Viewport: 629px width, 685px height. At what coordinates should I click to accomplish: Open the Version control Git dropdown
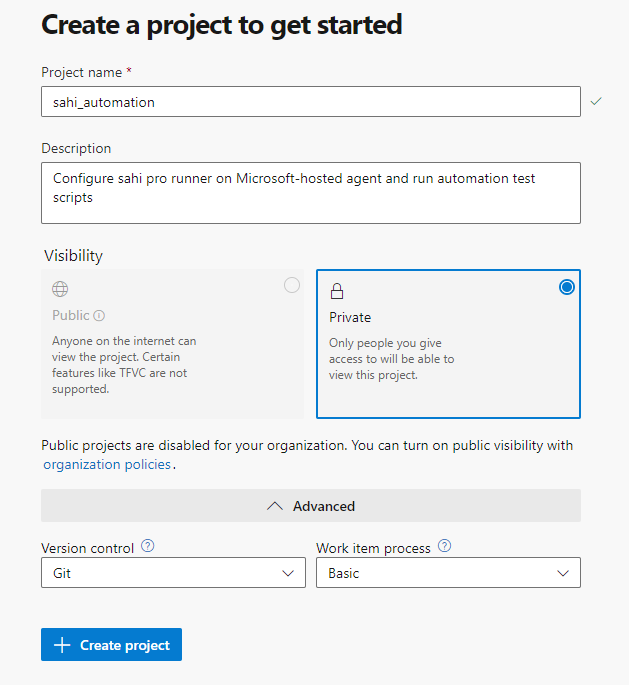[173, 573]
